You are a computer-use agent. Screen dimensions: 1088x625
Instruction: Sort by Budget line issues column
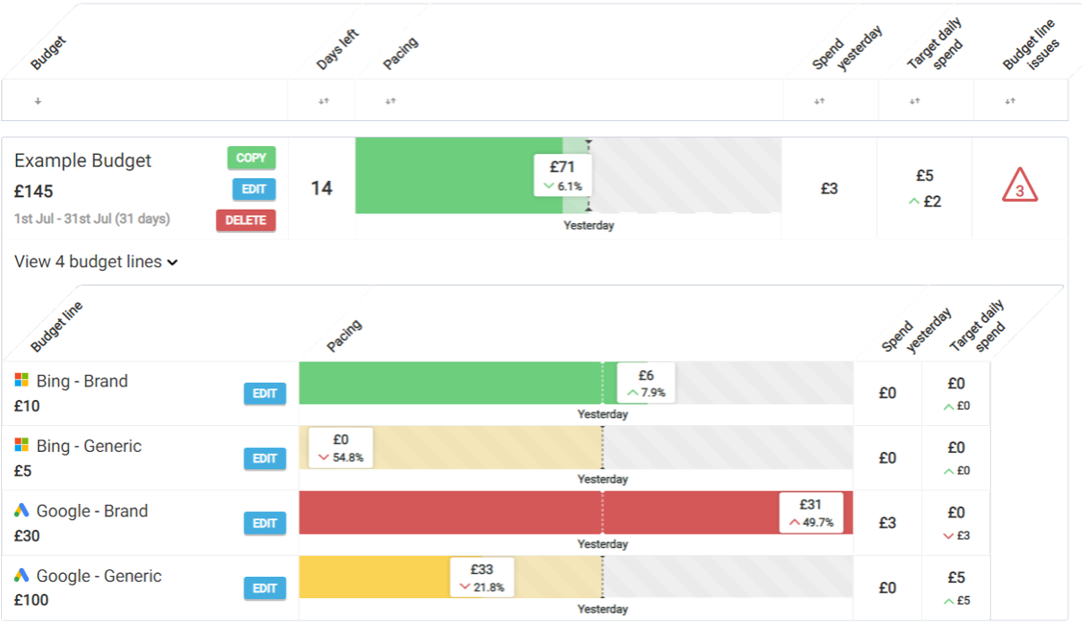pyautogui.click(x=1010, y=101)
